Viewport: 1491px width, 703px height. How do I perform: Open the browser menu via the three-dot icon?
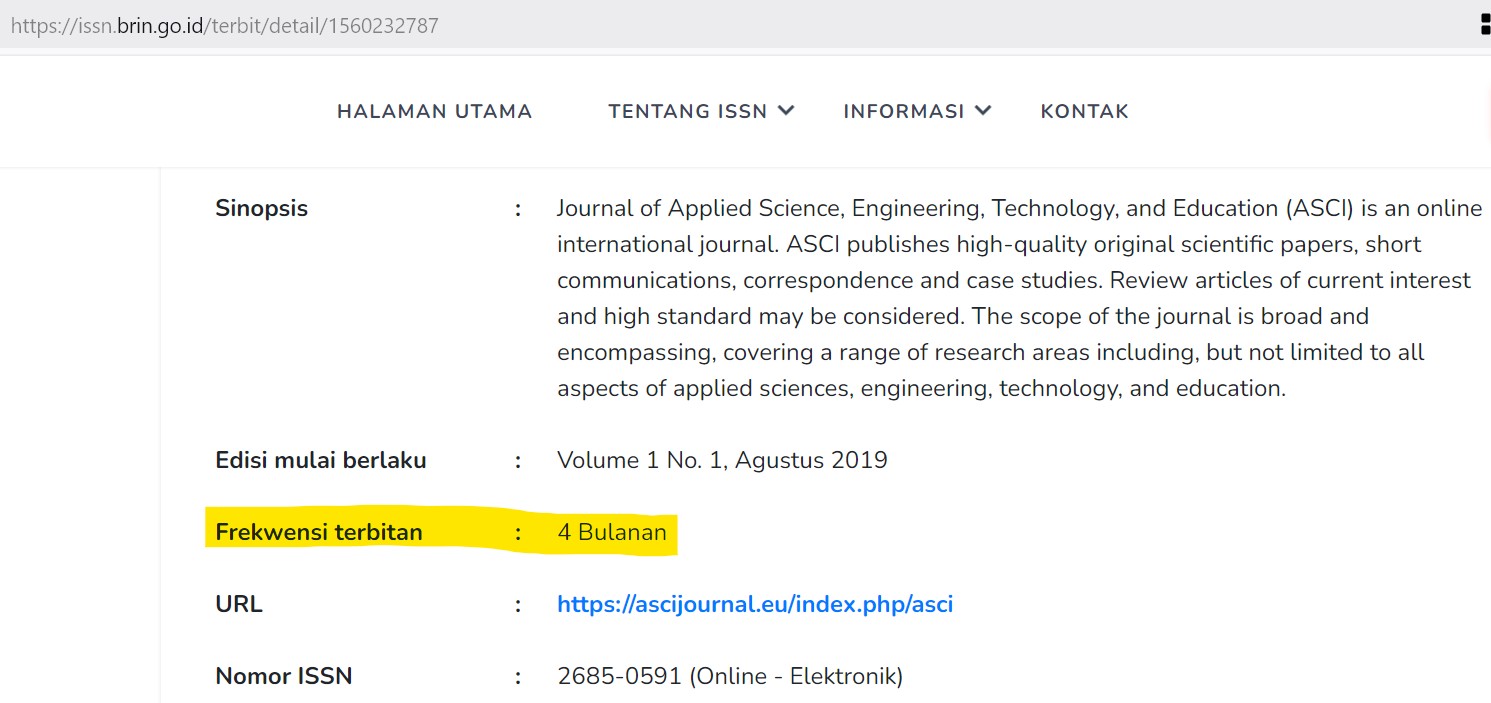tap(1484, 22)
